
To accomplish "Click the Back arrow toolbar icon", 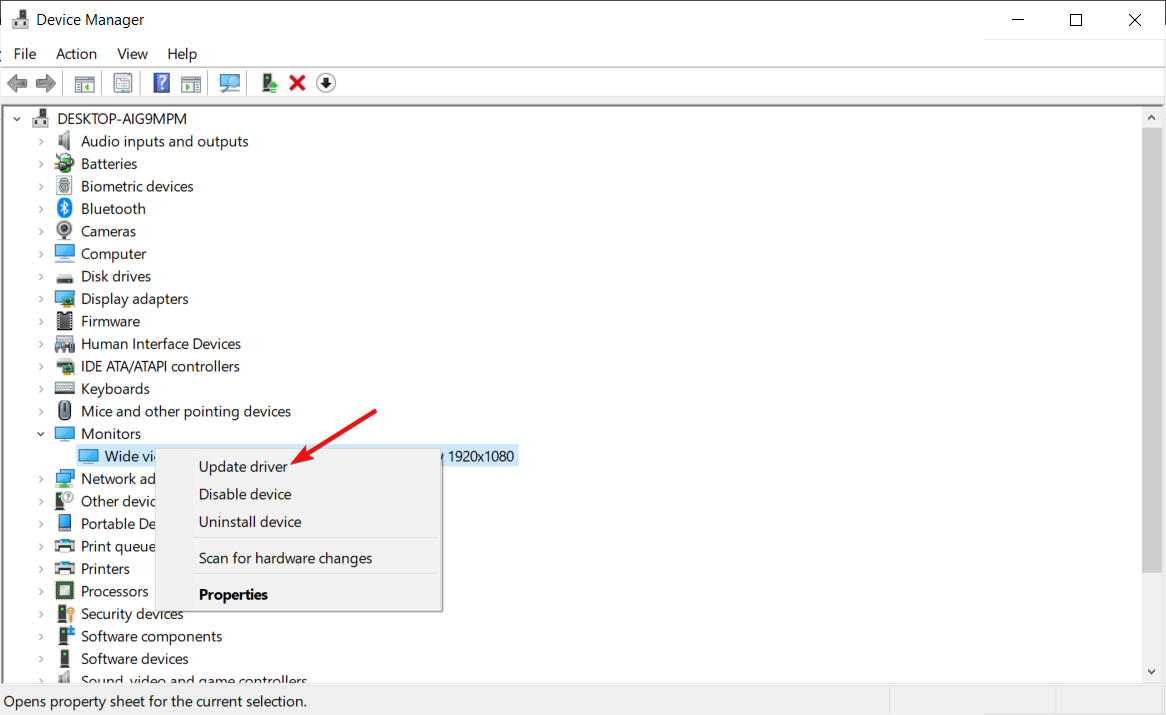I will [x=17, y=83].
